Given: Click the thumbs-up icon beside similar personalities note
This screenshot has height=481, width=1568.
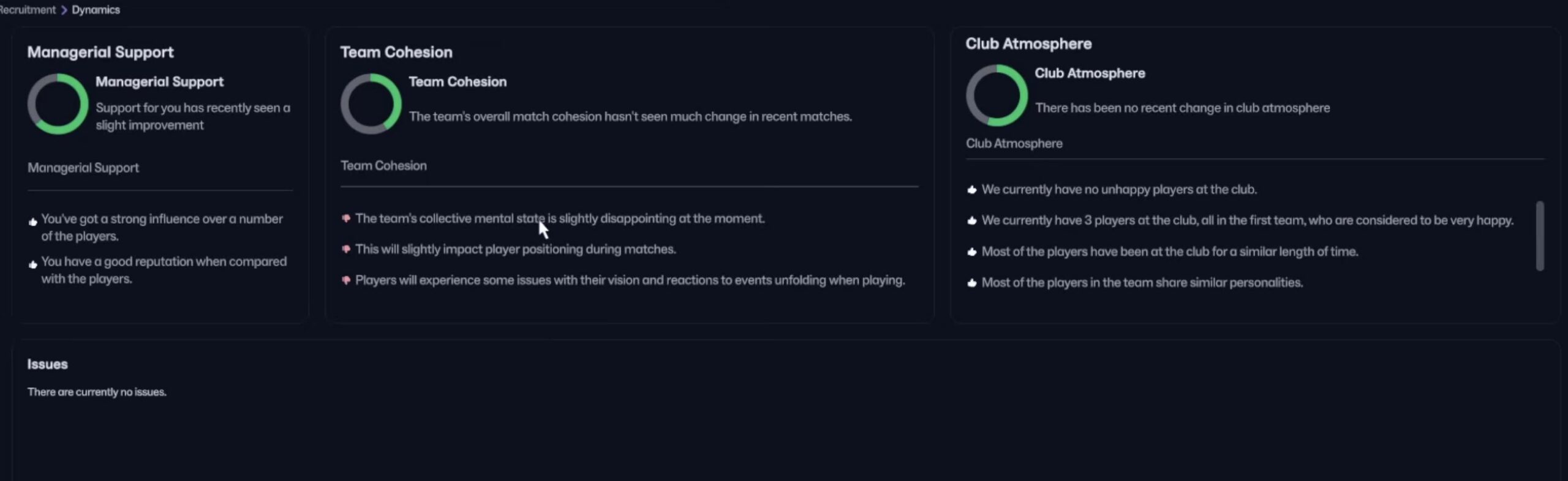Looking at the screenshot, I should pos(972,283).
